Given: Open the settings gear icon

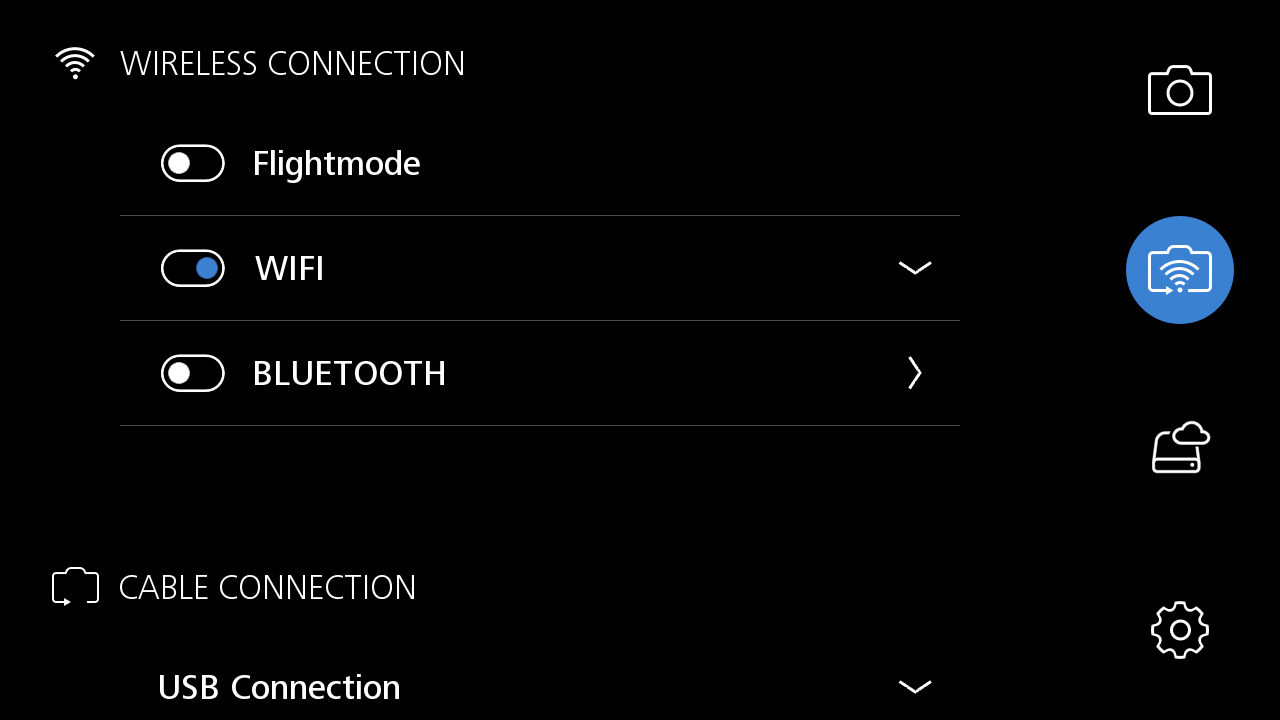Looking at the screenshot, I should click(1180, 630).
